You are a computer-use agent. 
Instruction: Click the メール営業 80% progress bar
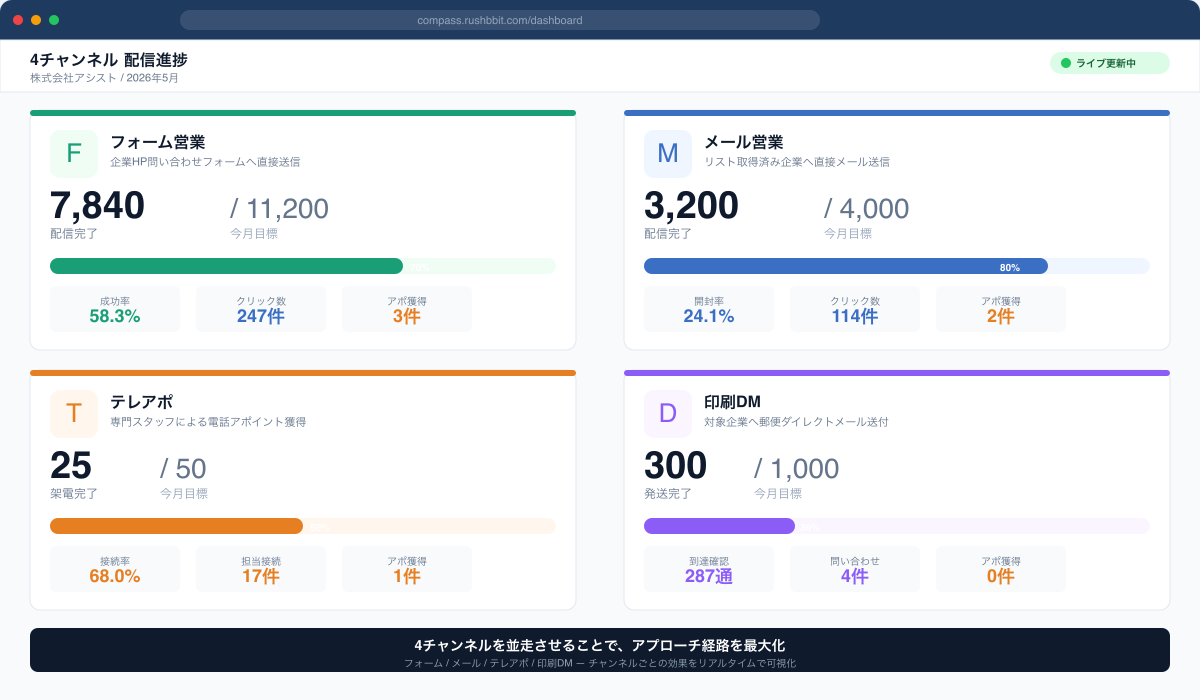point(897,266)
